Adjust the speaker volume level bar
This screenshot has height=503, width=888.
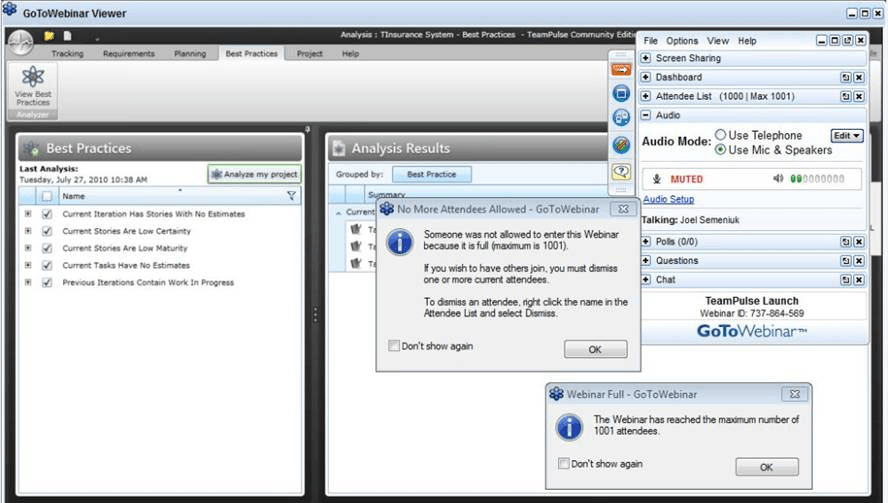[817, 179]
